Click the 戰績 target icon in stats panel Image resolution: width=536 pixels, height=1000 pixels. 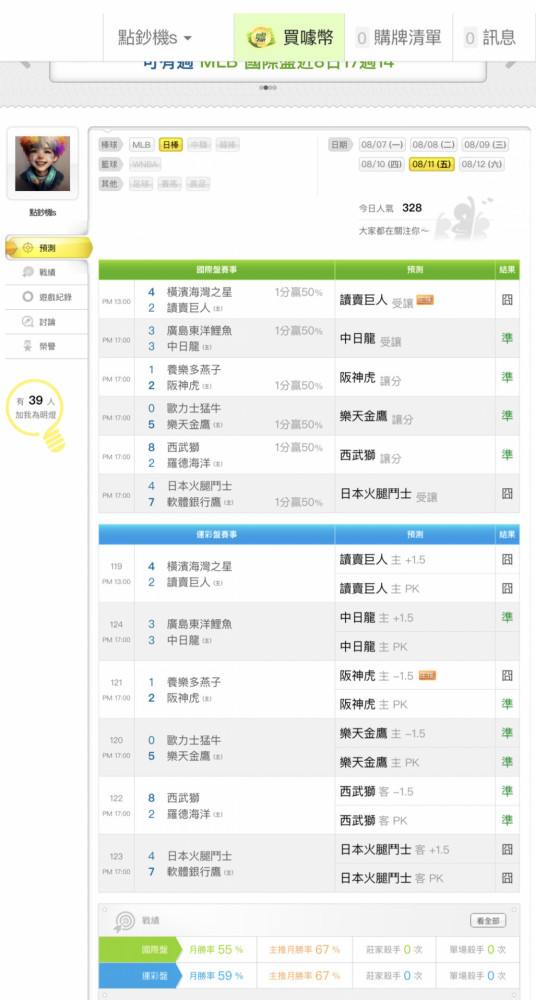click(x=124, y=921)
